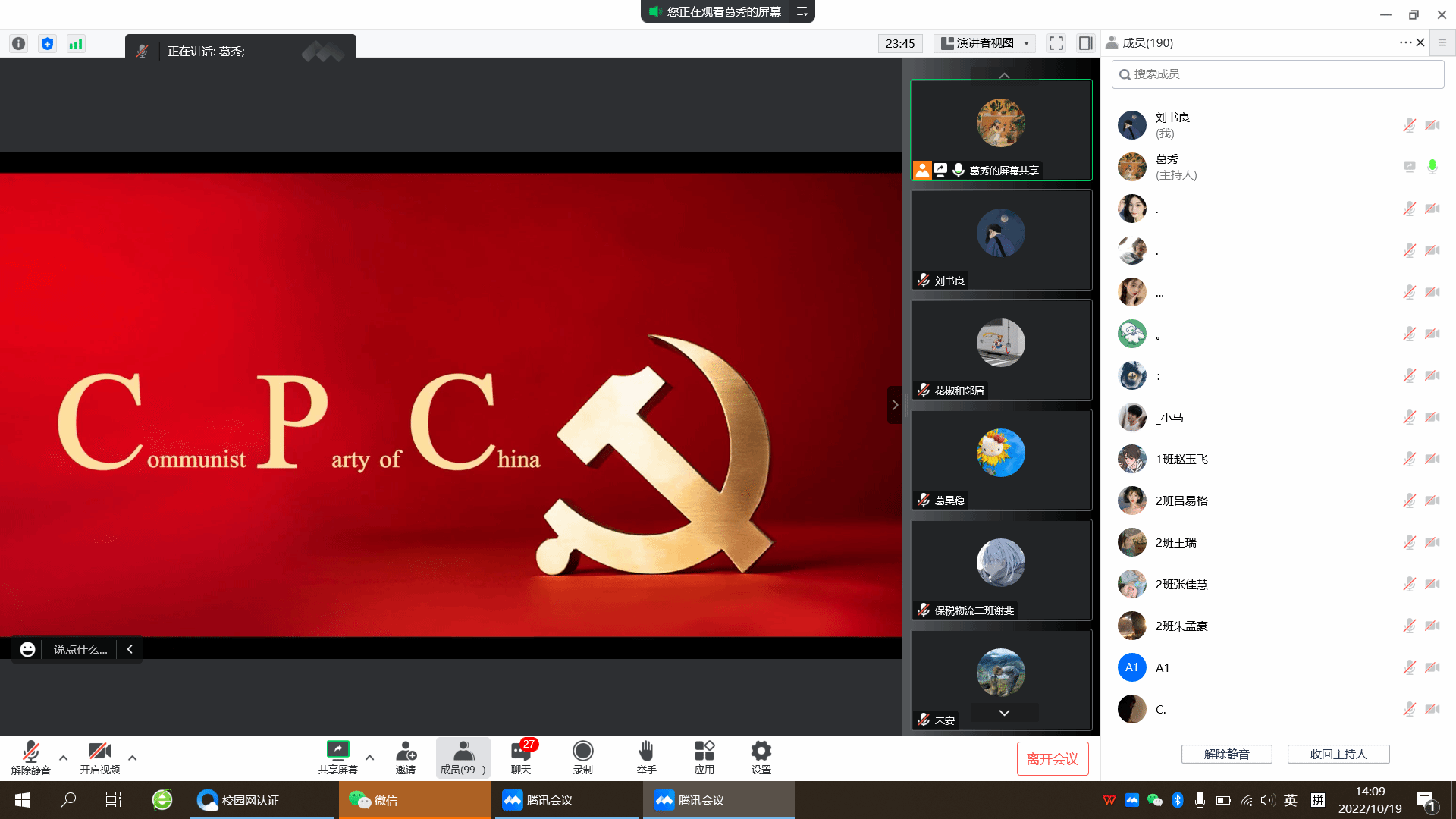The image size is (1456, 819).
Task: Open the Speaker View (演讲者视图) dropdown
Action: coord(985,43)
